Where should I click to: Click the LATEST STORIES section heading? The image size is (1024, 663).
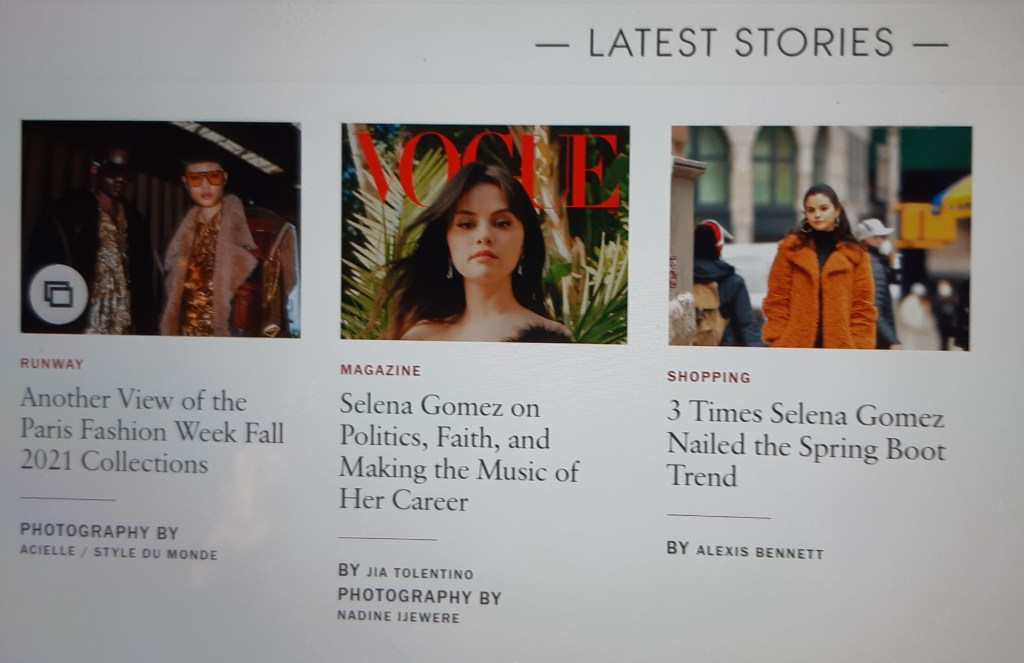[x=741, y=43]
